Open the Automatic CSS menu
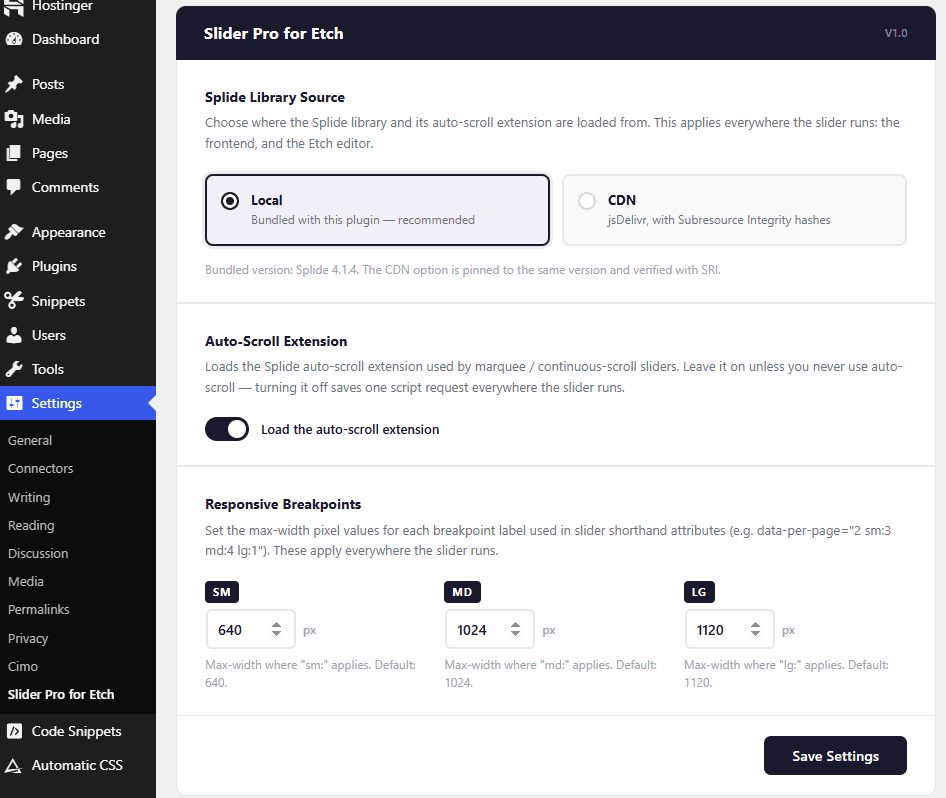946x798 pixels. click(x=78, y=765)
